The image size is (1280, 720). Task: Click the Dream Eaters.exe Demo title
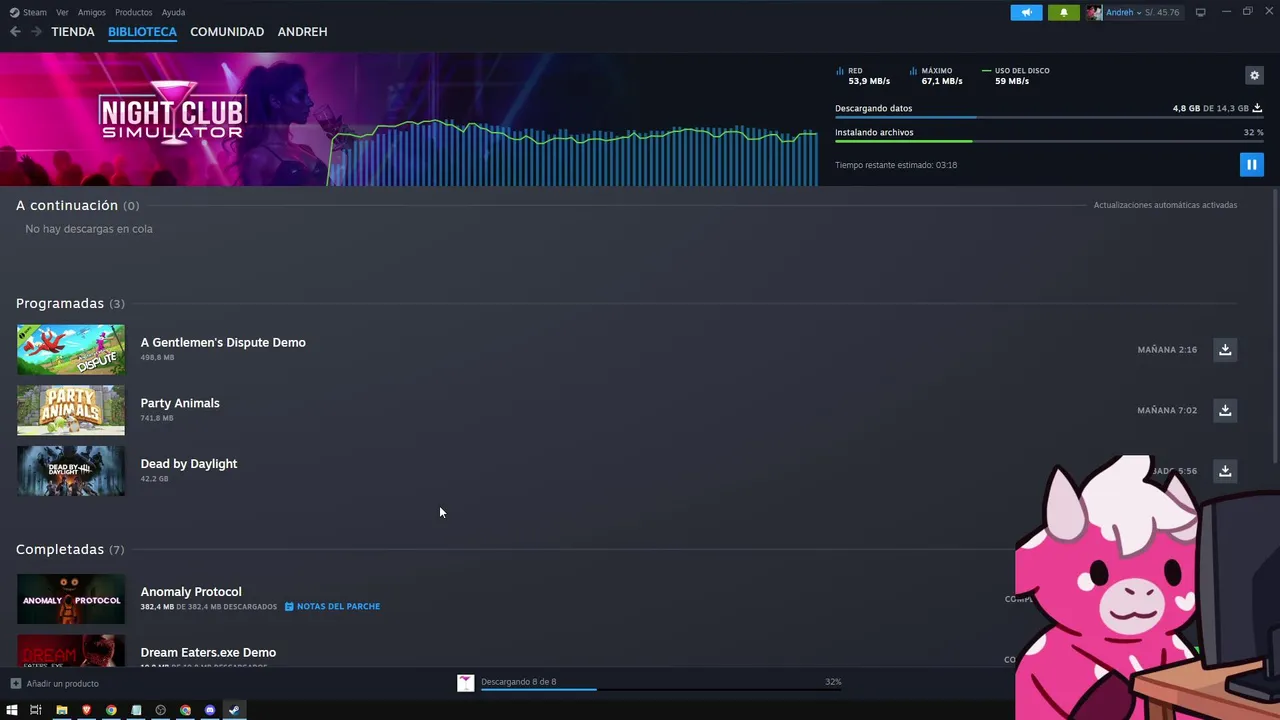point(208,652)
